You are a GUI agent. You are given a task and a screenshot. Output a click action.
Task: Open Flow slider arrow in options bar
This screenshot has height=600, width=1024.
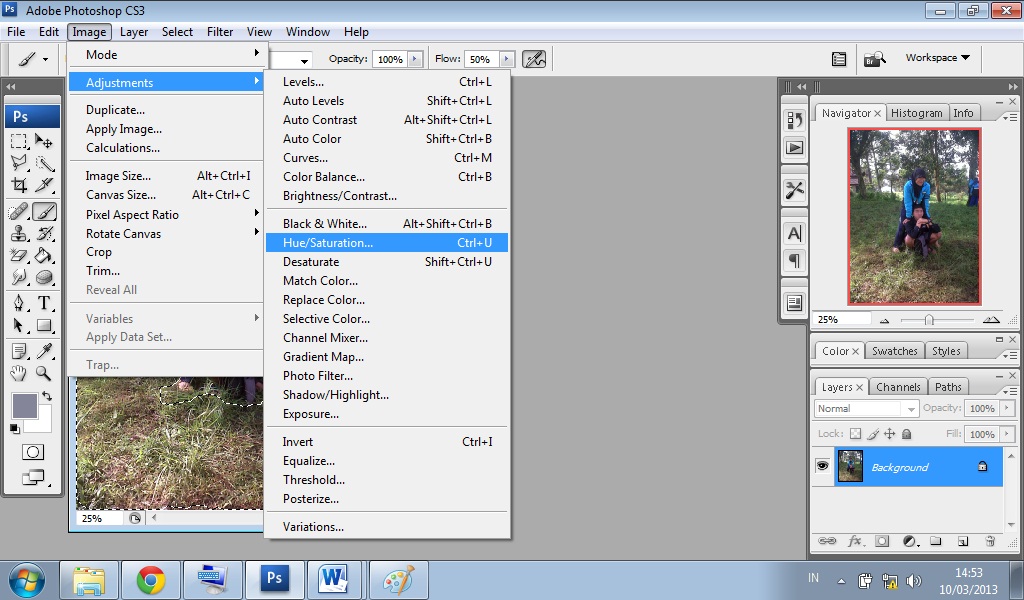[506, 59]
